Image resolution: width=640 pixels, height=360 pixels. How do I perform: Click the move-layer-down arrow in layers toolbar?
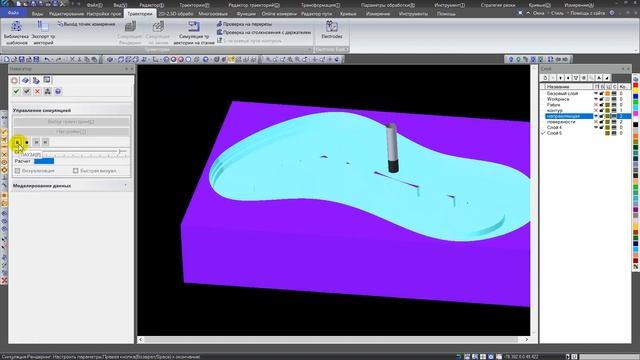tap(560, 78)
